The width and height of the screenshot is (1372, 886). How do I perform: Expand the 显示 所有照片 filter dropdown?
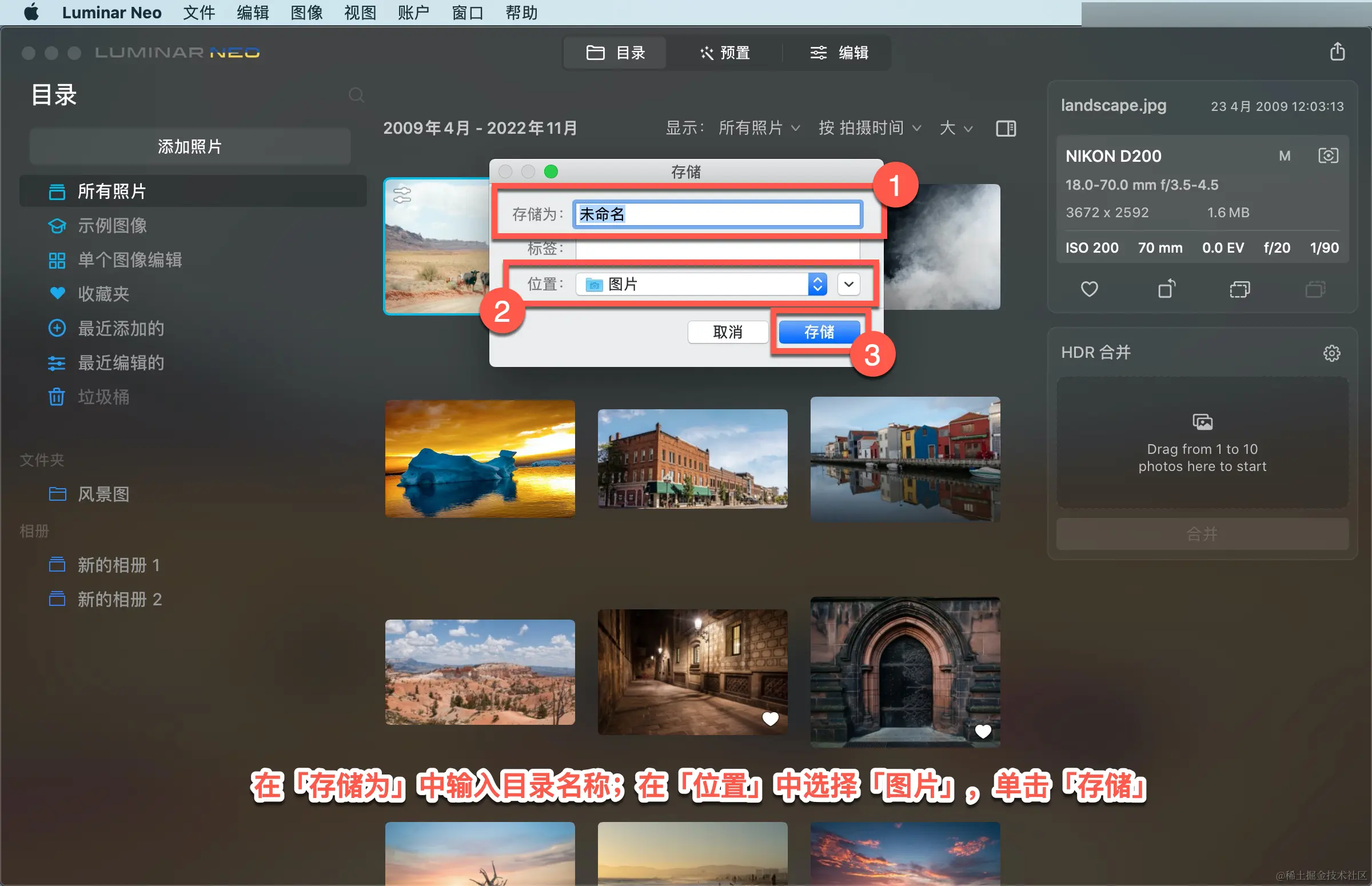(759, 128)
